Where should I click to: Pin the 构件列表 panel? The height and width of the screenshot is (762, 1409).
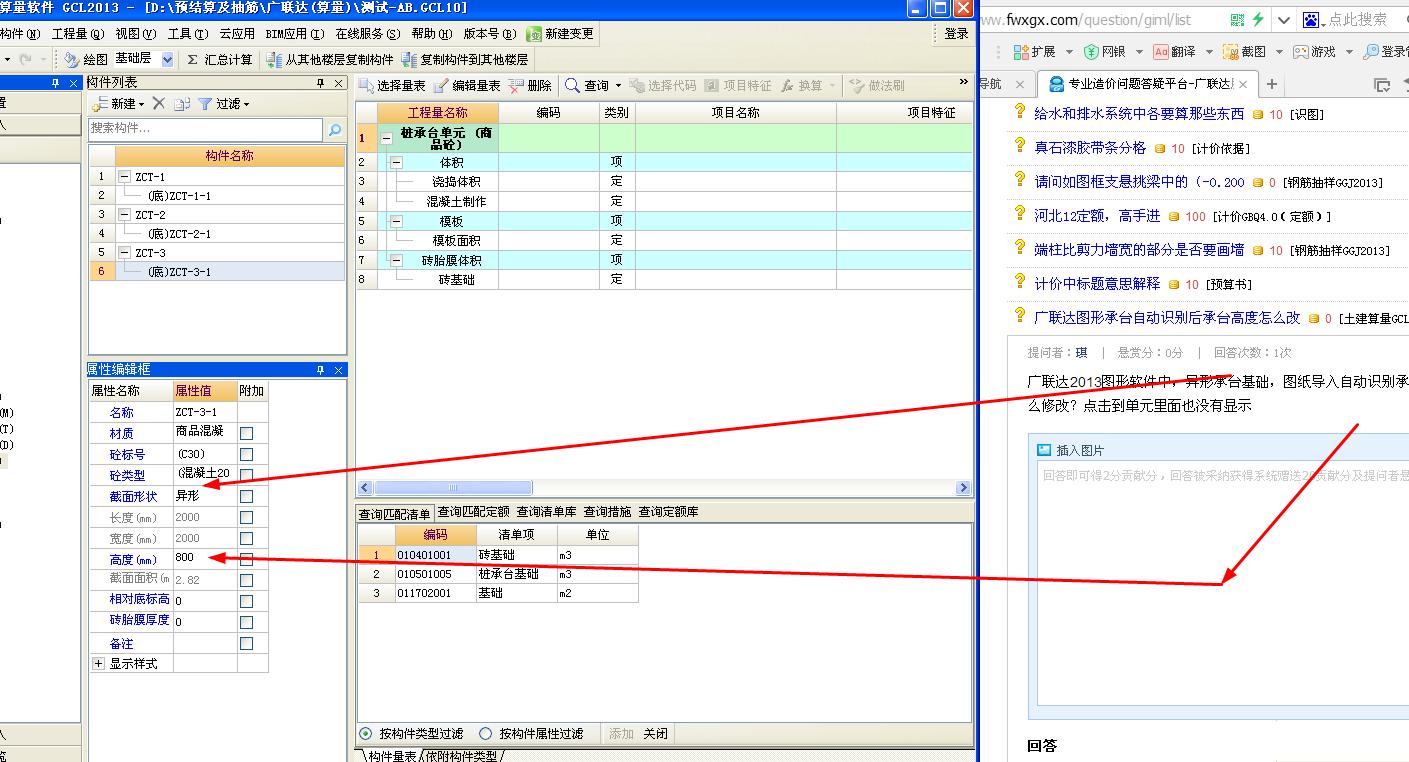pos(321,83)
